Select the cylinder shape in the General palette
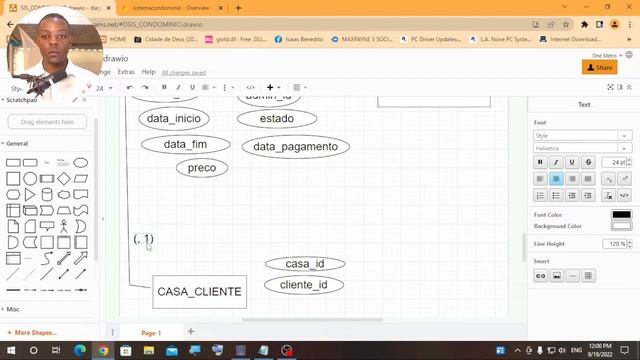The width and height of the screenshot is (640, 360). point(47,194)
